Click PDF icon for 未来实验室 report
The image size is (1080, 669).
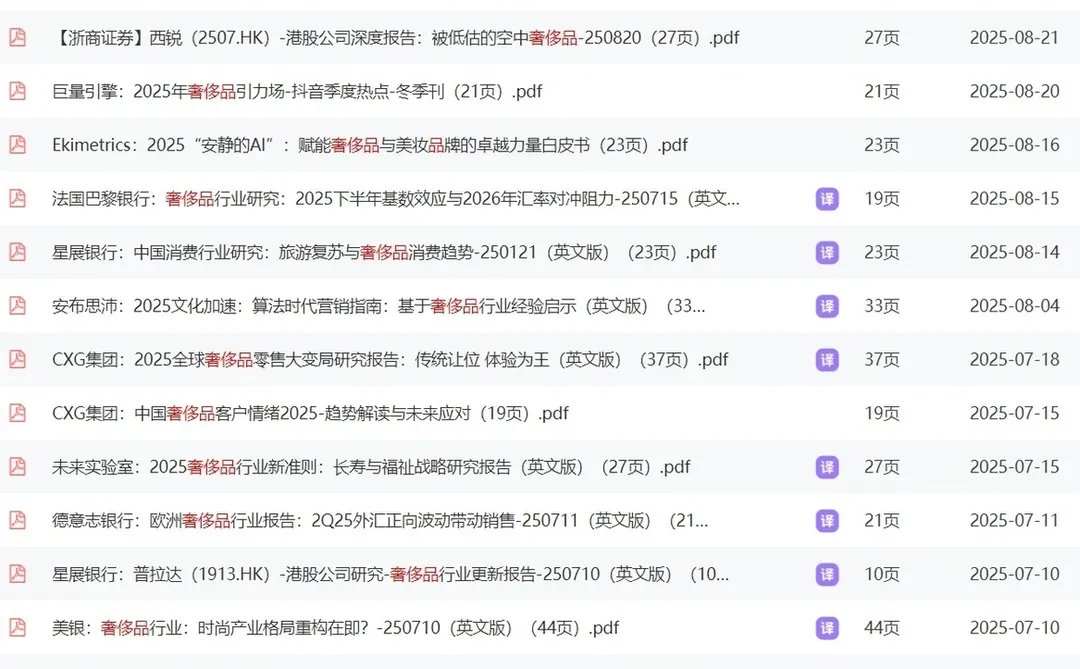point(17,466)
